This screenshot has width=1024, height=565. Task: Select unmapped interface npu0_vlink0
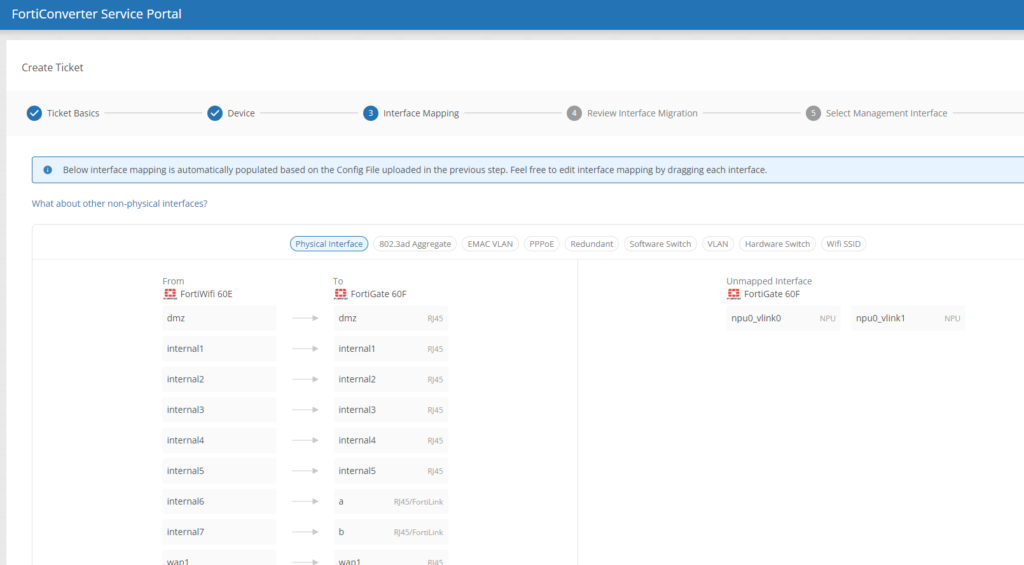point(783,318)
